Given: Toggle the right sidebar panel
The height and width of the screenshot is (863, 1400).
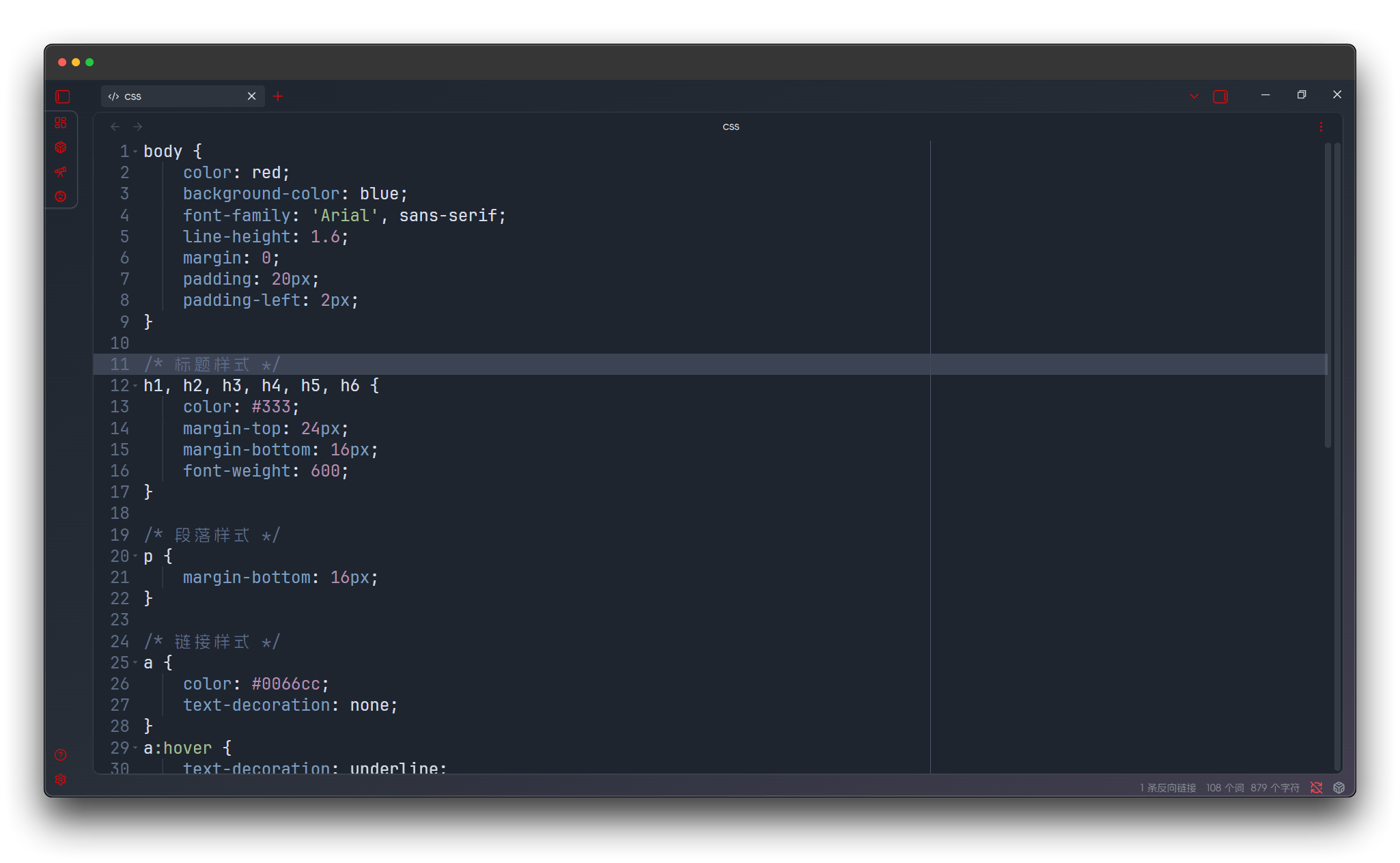Looking at the screenshot, I should pyautogui.click(x=1220, y=97).
